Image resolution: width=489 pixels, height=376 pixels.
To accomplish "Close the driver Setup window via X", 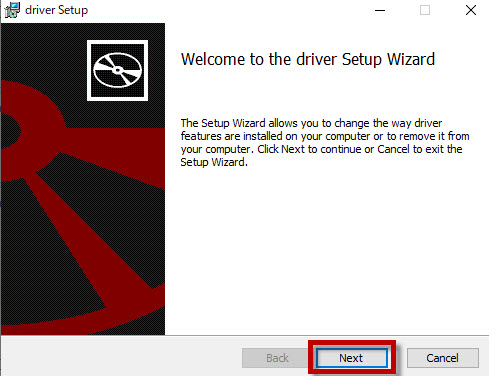I will click(471, 10).
